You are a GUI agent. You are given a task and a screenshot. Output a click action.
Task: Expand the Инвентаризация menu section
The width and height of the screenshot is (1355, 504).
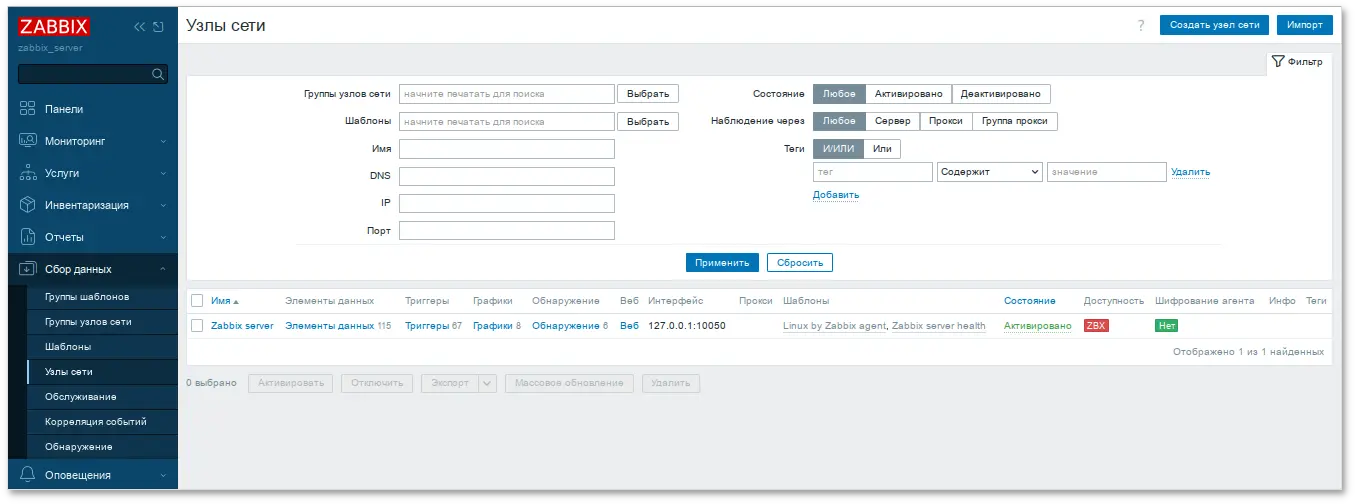click(163, 205)
